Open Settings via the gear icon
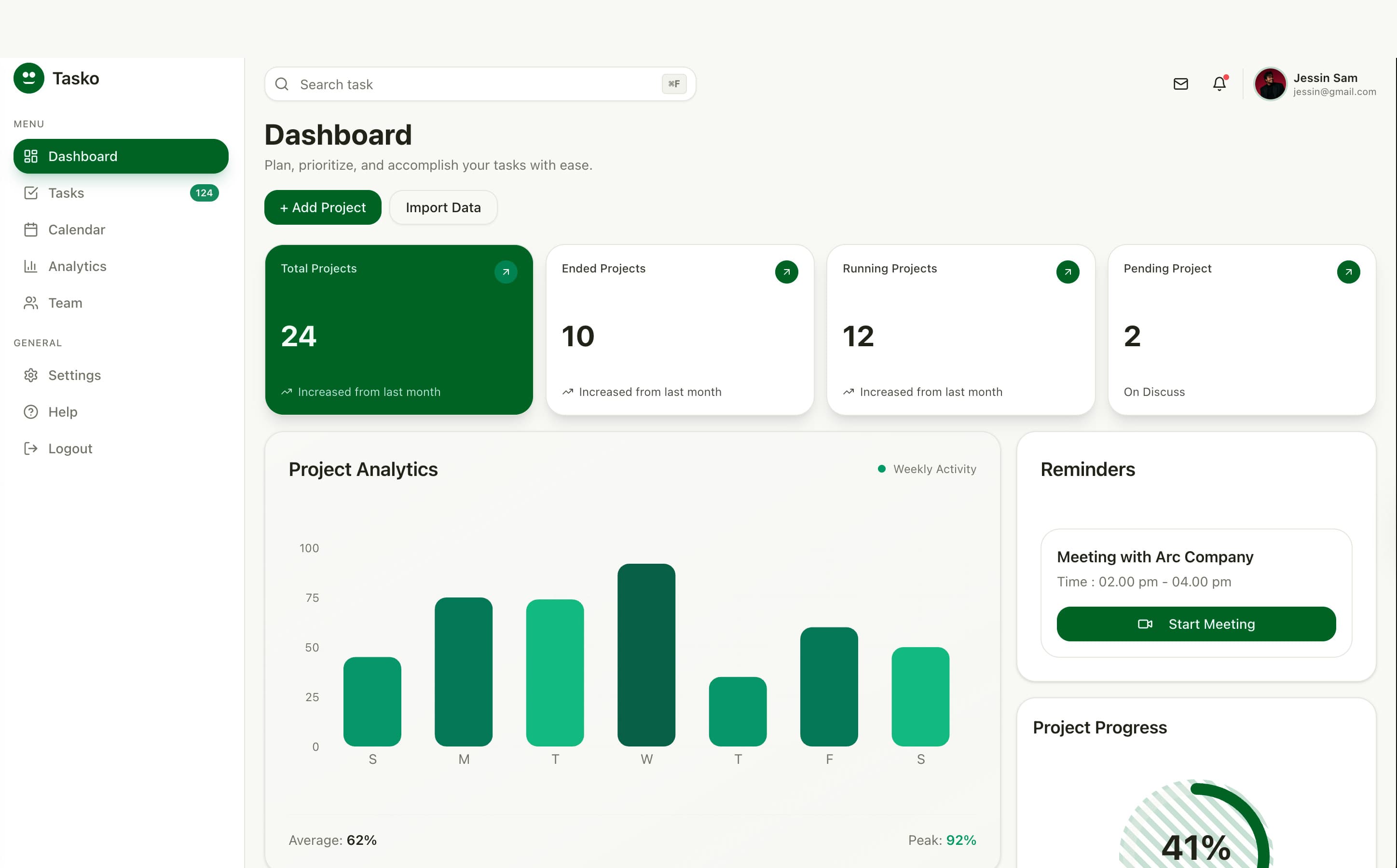This screenshot has height=868, width=1397. tap(31, 375)
